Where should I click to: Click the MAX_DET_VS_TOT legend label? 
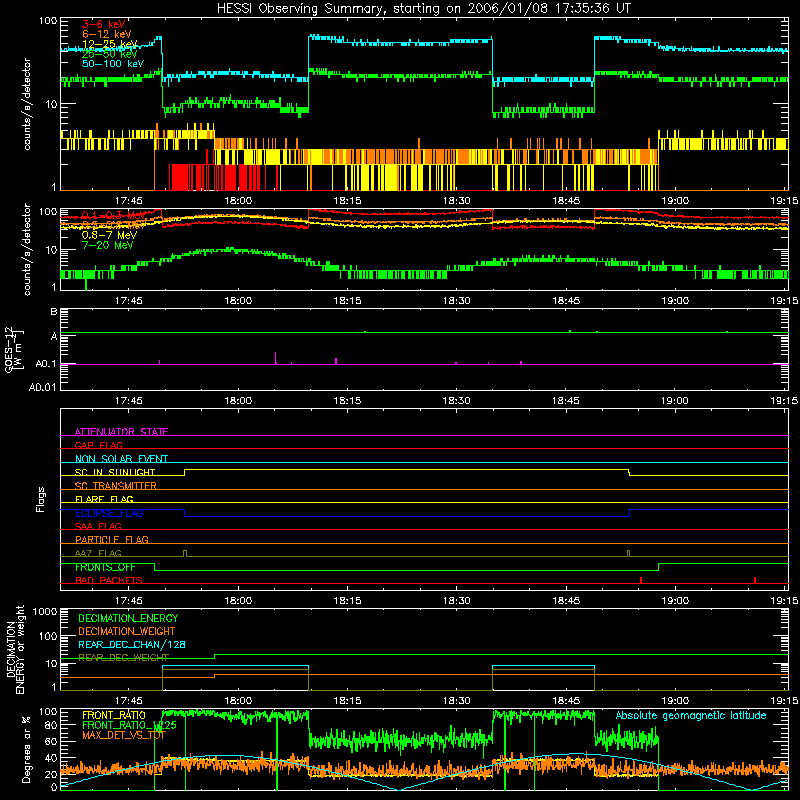[x=124, y=735]
